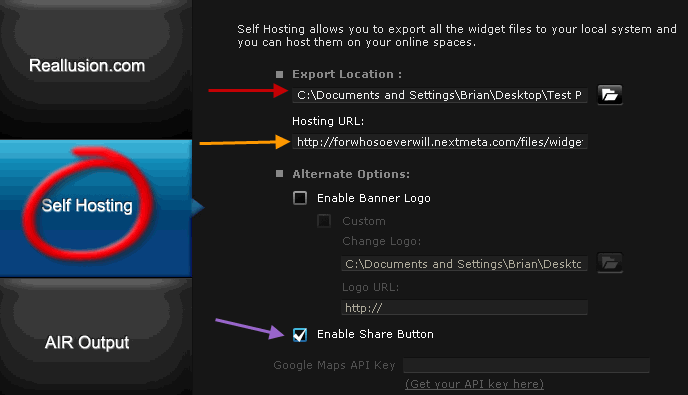Toggle the Custom logo checkbox
Image resolution: width=688 pixels, height=395 pixels.
pos(324,221)
